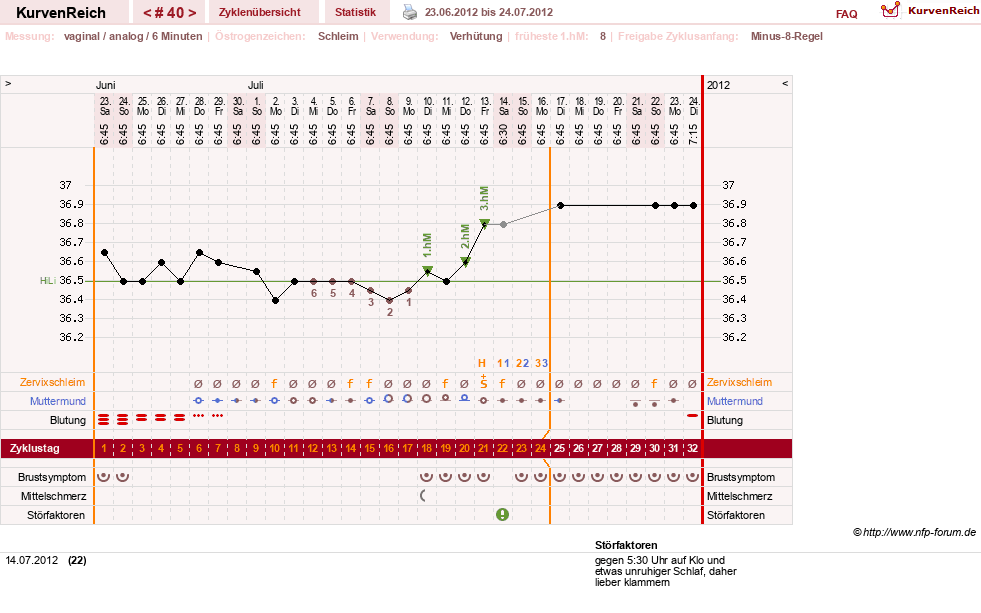Click the left Blutung row label
The height and width of the screenshot is (613, 981).
(x=68, y=420)
